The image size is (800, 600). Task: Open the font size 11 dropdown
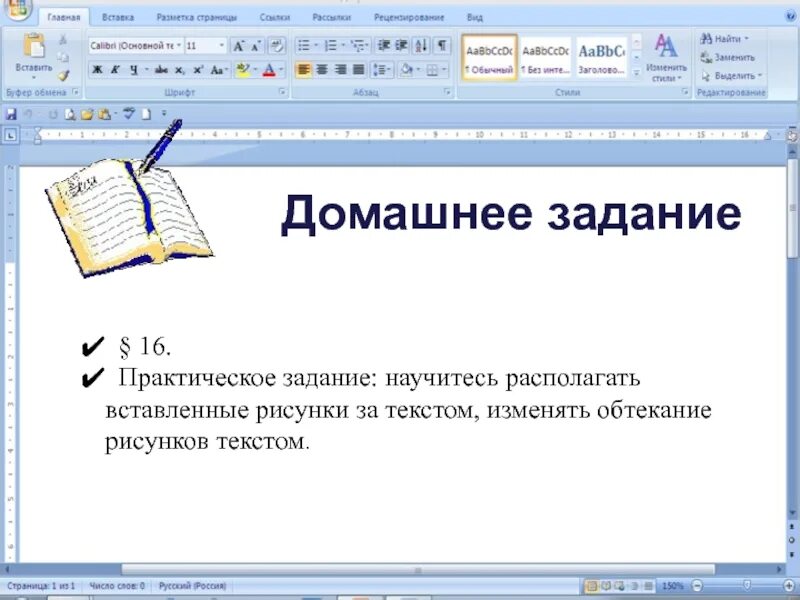point(221,46)
